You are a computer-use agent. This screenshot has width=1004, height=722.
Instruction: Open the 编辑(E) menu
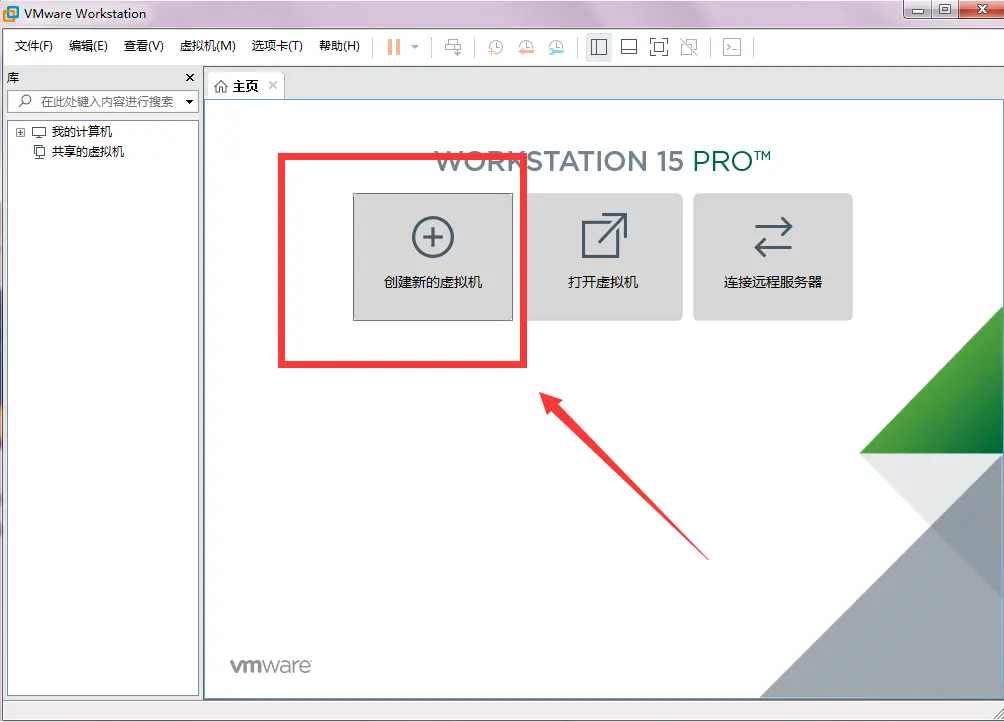[x=88, y=46]
